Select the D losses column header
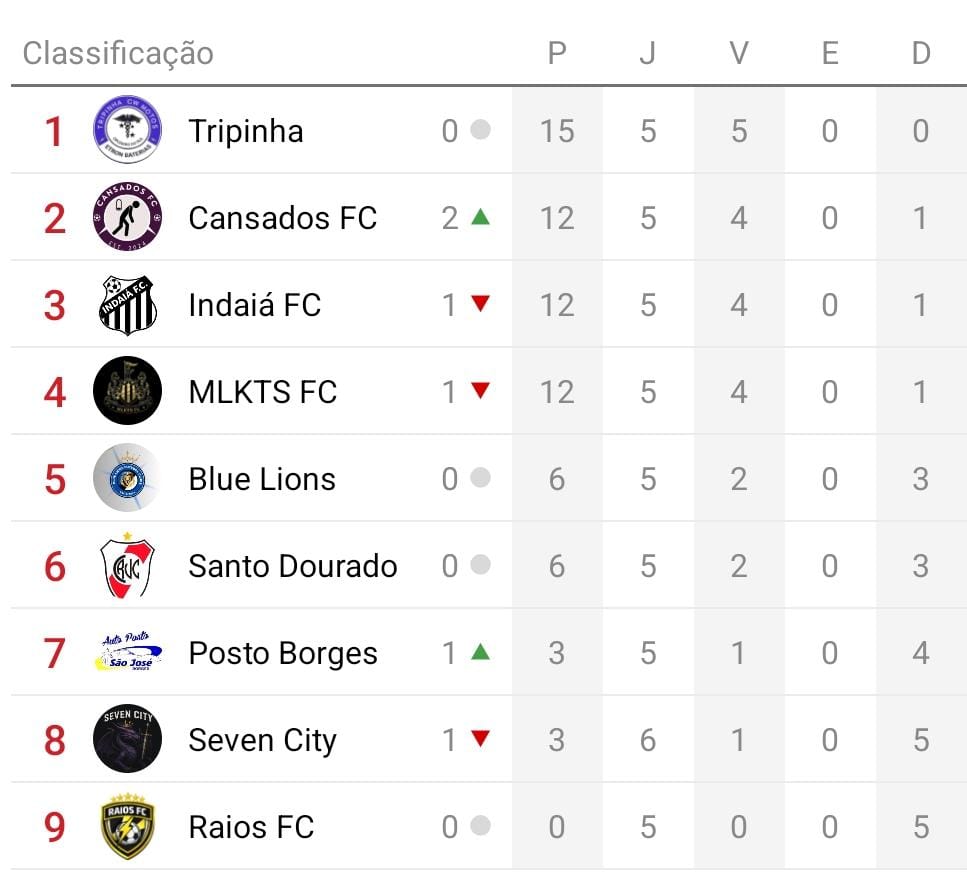The image size is (967, 875). (921, 53)
